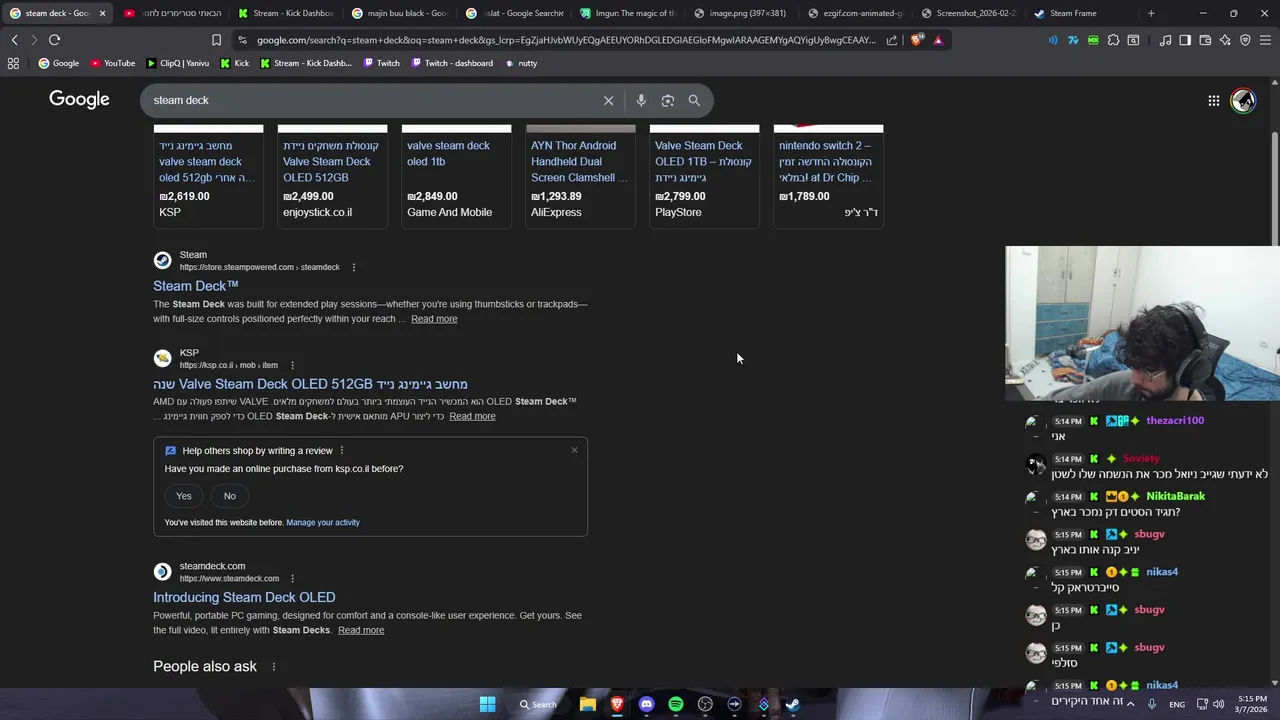Screen dimensions: 1280x720
Task: Open Leo AI sparkle icon
Action: click(x=1225, y=40)
